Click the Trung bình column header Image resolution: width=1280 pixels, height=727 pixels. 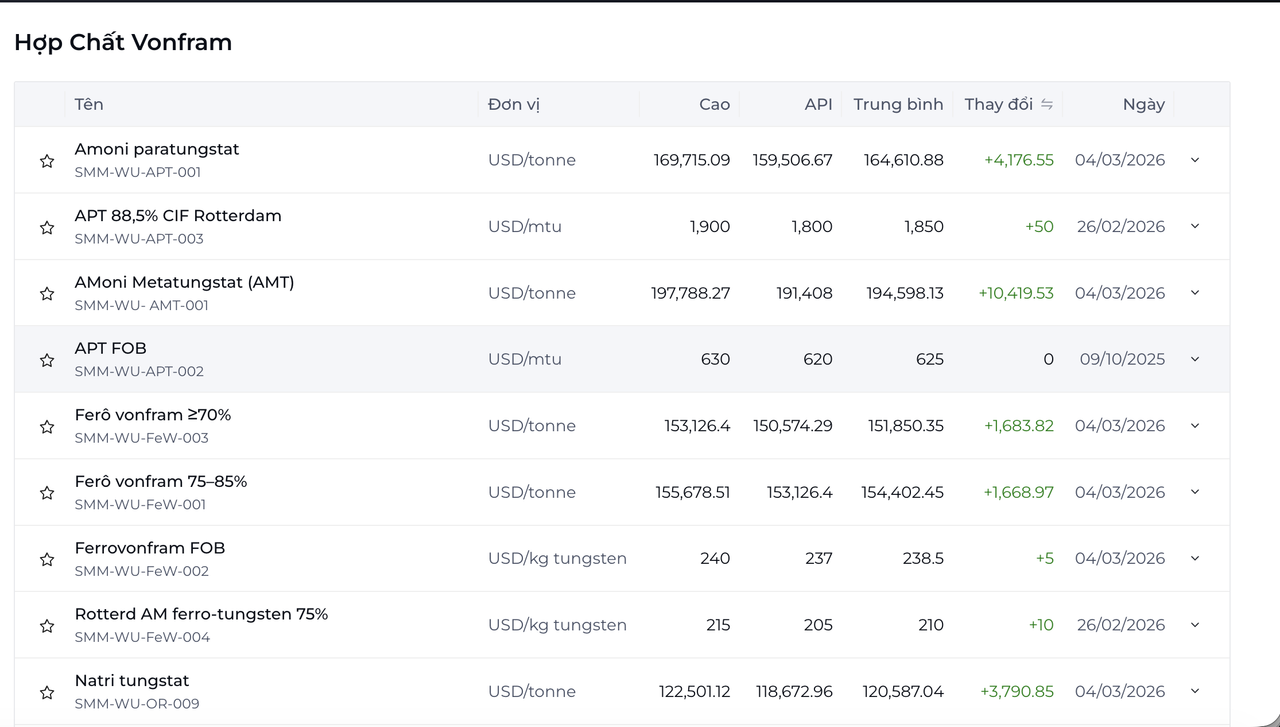(x=898, y=104)
